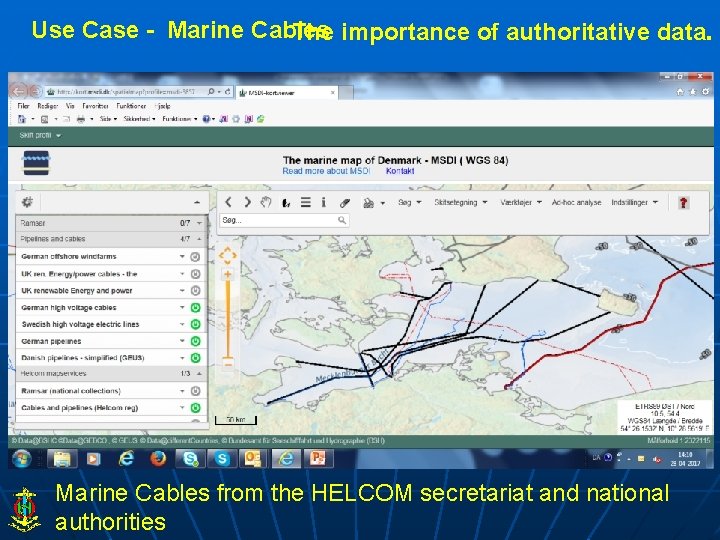The height and width of the screenshot is (540, 720).
Task: Click the measure tool next to hand
Action: (286, 202)
